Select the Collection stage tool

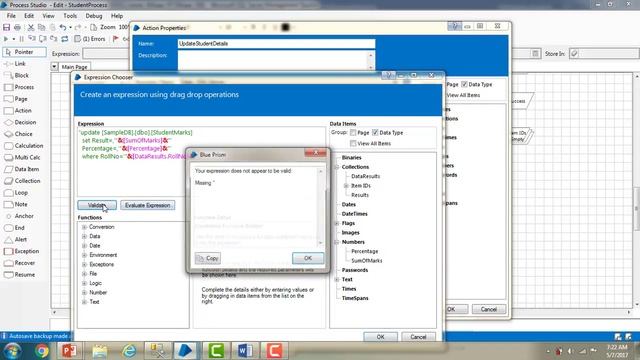pos(27,181)
